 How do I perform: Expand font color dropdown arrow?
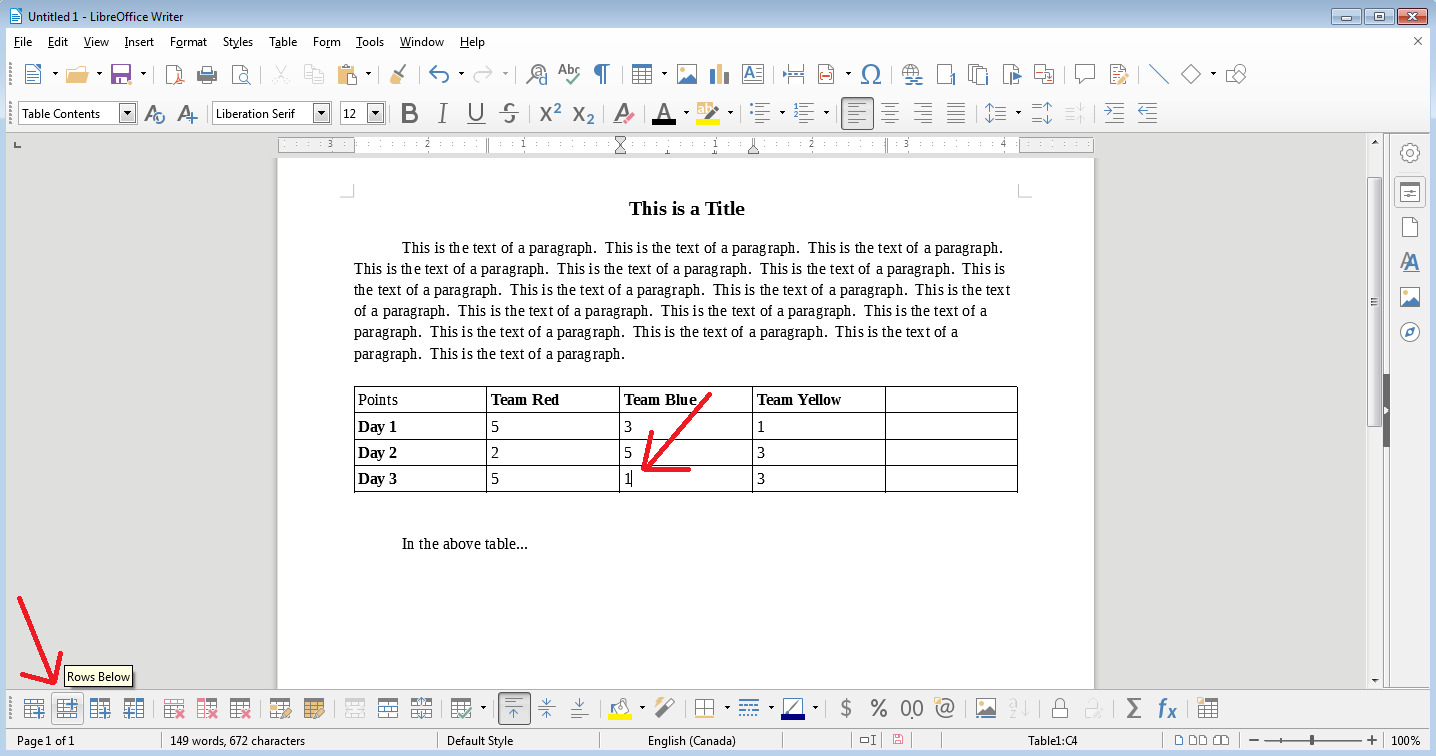pyautogui.click(x=686, y=113)
